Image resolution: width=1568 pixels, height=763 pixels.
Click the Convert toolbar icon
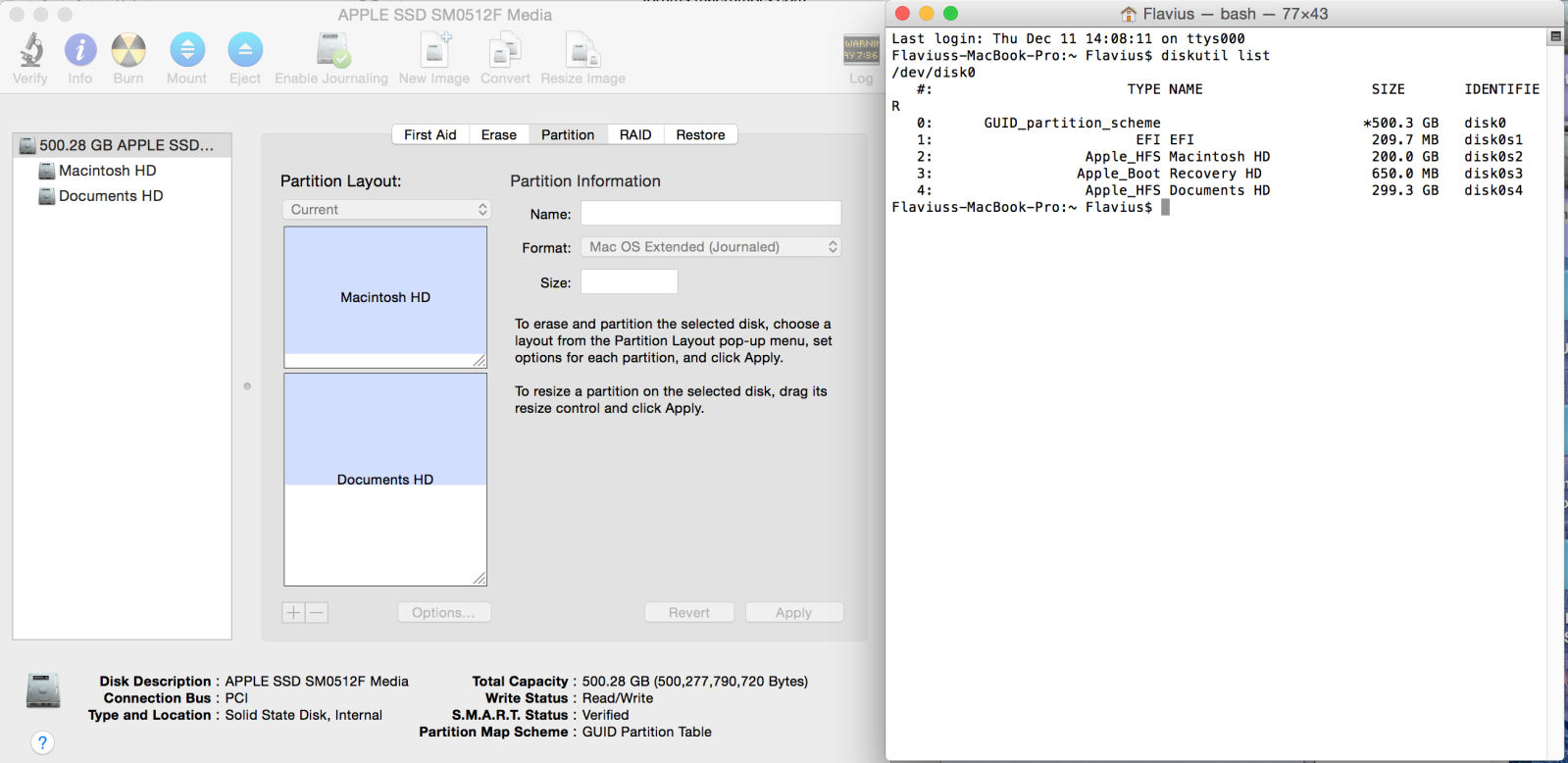click(505, 50)
